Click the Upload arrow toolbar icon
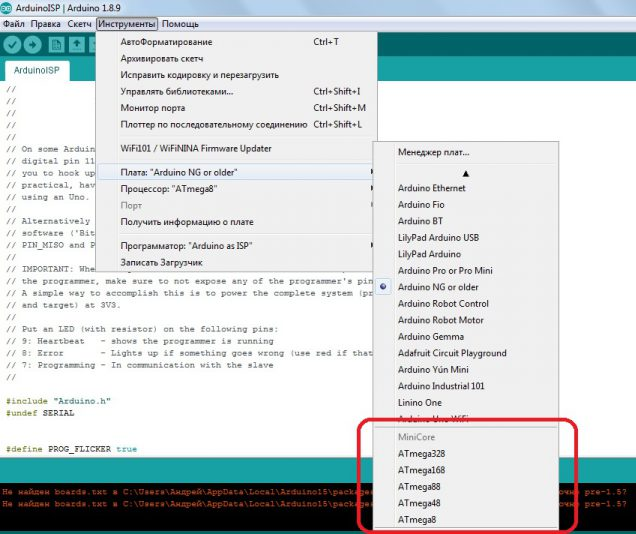 pyautogui.click(x=32, y=44)
